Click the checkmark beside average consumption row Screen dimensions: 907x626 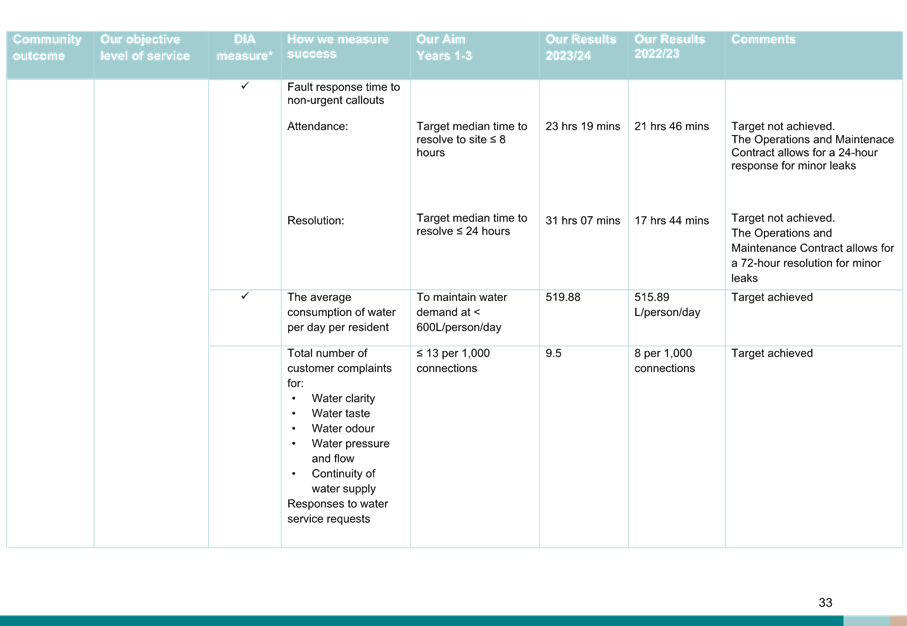245,296
